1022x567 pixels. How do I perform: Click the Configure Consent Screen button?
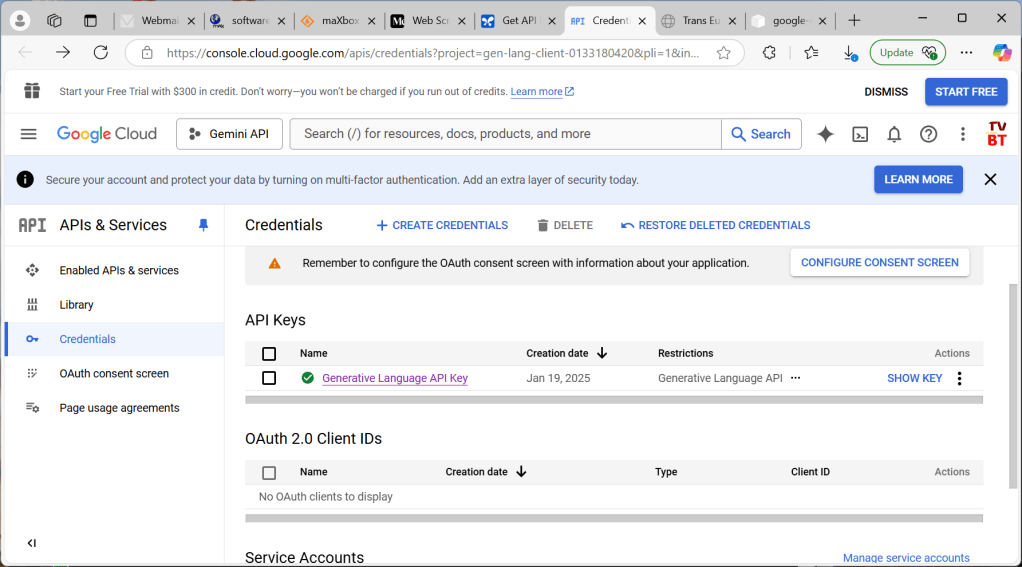tap(879, 262)
